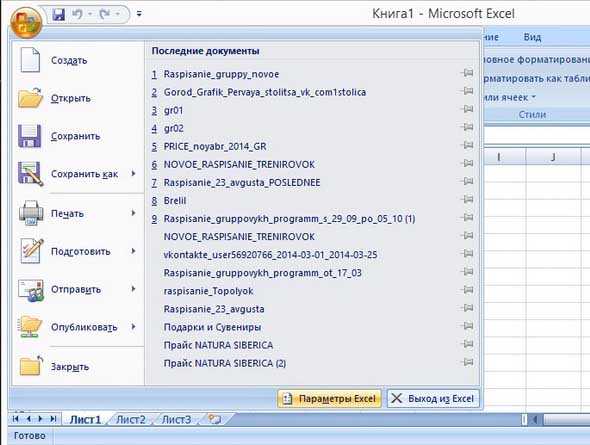Pin Raspisanie_gruppy_novoe to the recent list
The height and width of the screenshot is (445, 590).
click(467, 73)
